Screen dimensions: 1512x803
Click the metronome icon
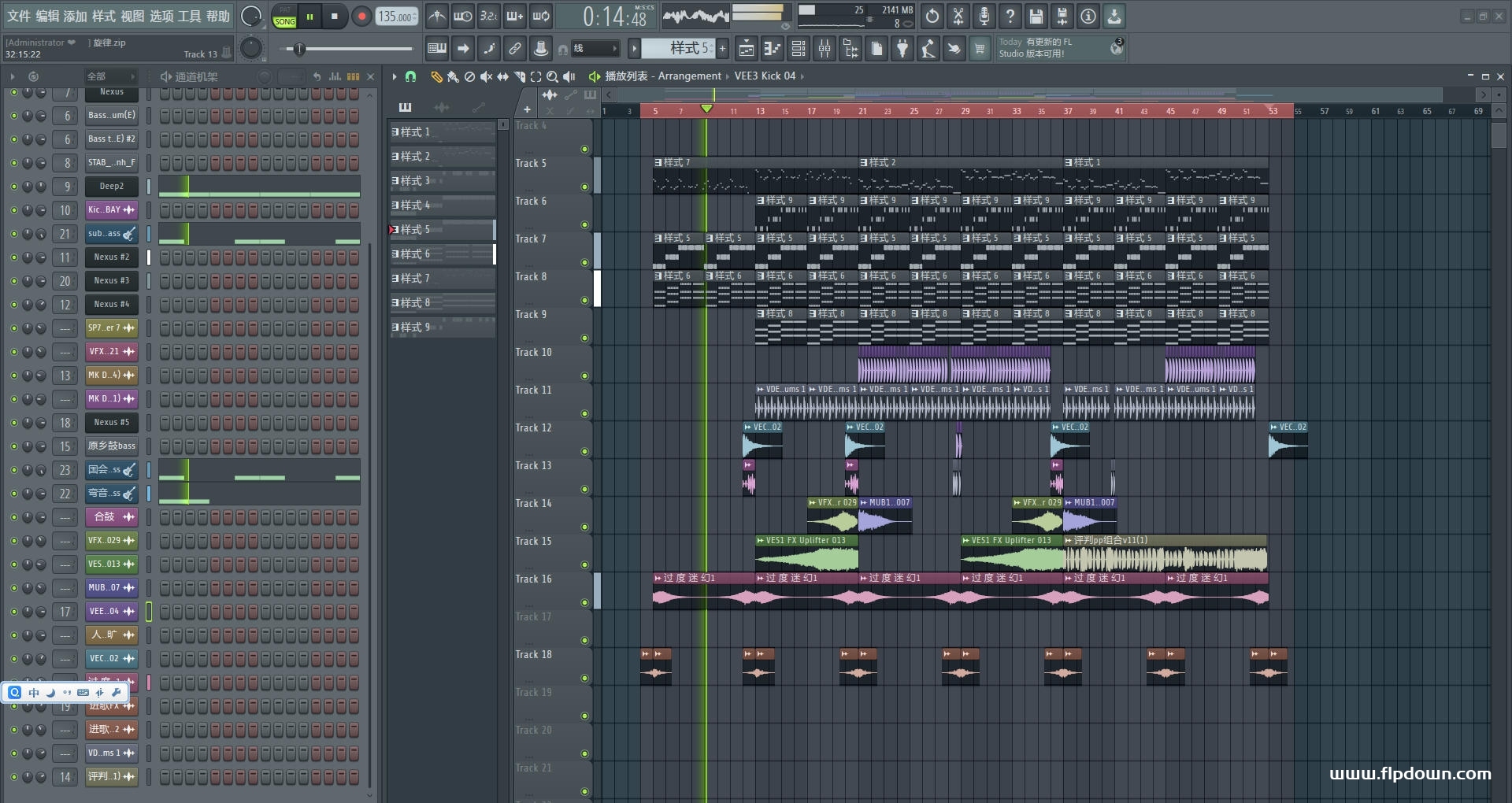click(437, 16)
